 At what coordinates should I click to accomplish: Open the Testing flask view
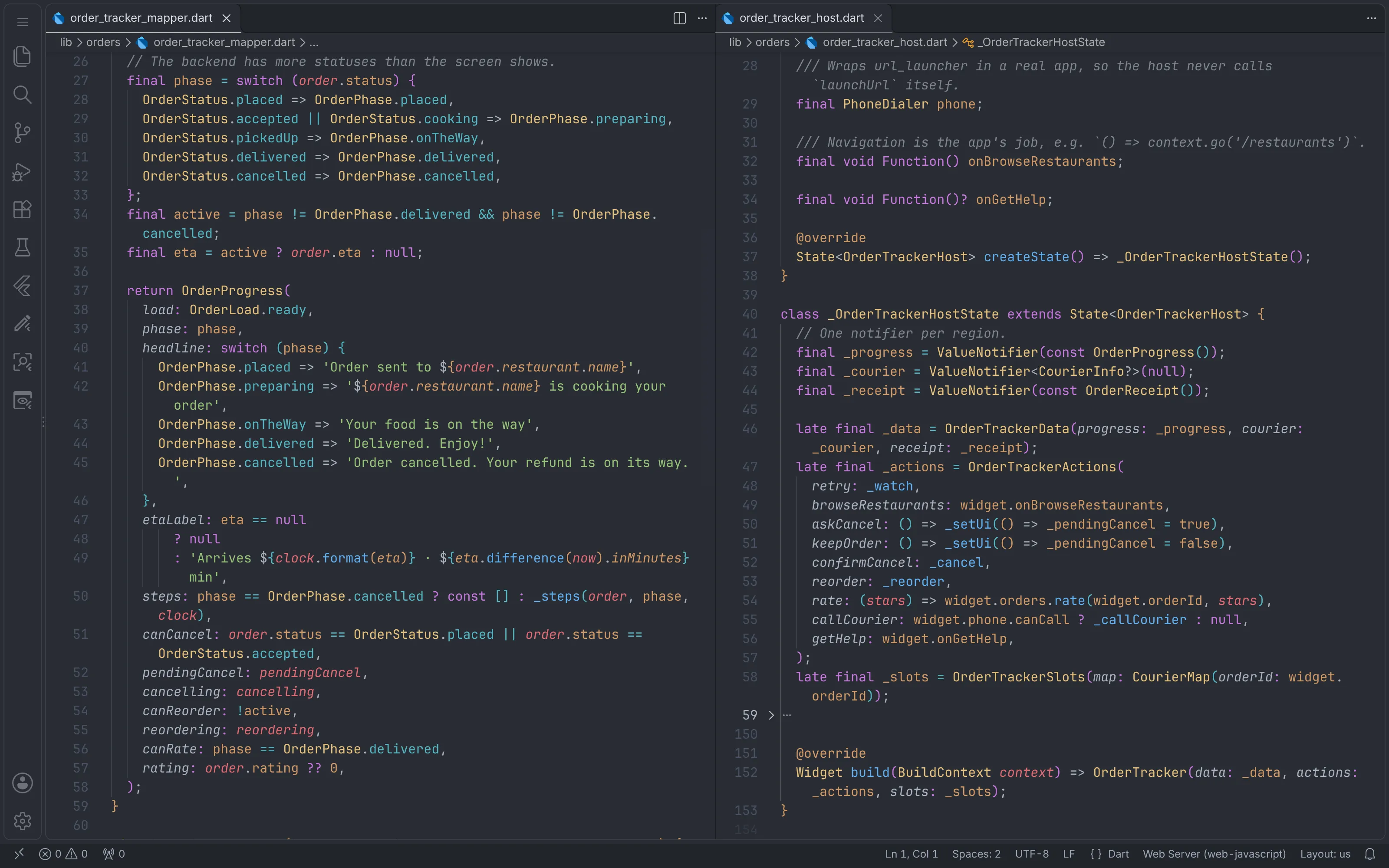pos(23,247)
